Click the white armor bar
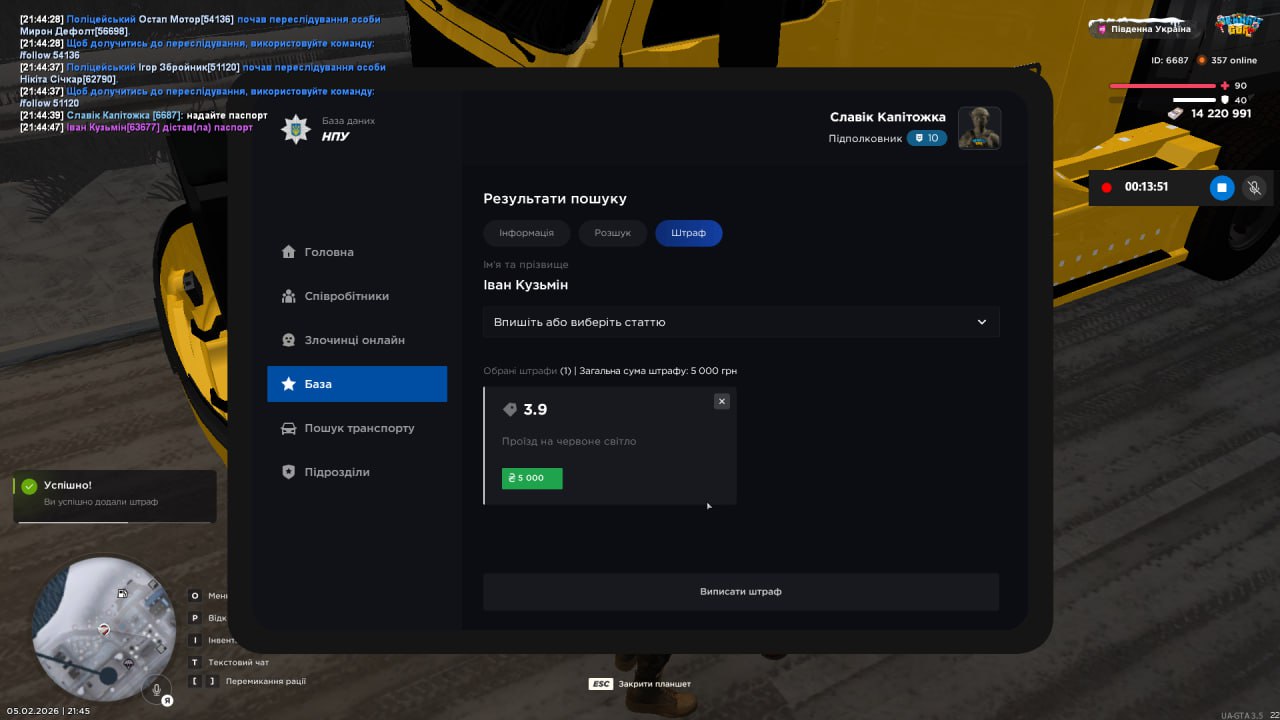The width and height of the screenshot is (1280, 720). point(1194,100)
